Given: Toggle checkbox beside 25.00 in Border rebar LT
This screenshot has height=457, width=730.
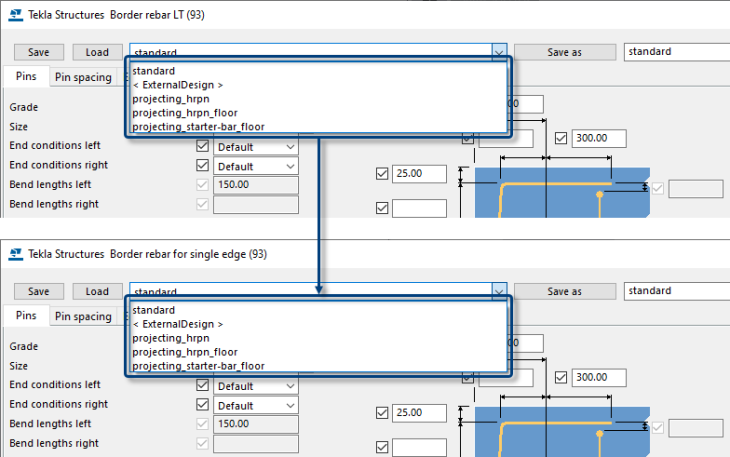Looking at the screenshot, I should (382, 174).
